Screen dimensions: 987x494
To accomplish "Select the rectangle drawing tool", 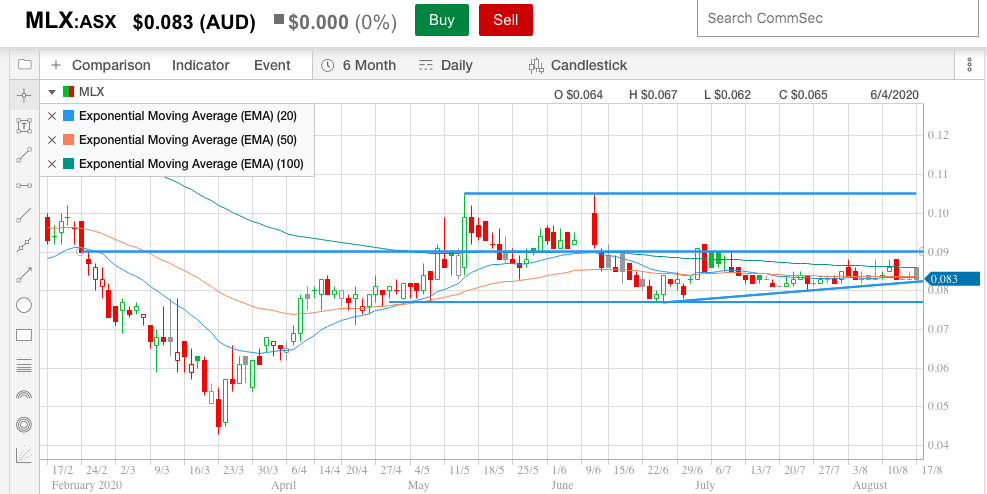I will pyautogui.click(x=24, y=335).
